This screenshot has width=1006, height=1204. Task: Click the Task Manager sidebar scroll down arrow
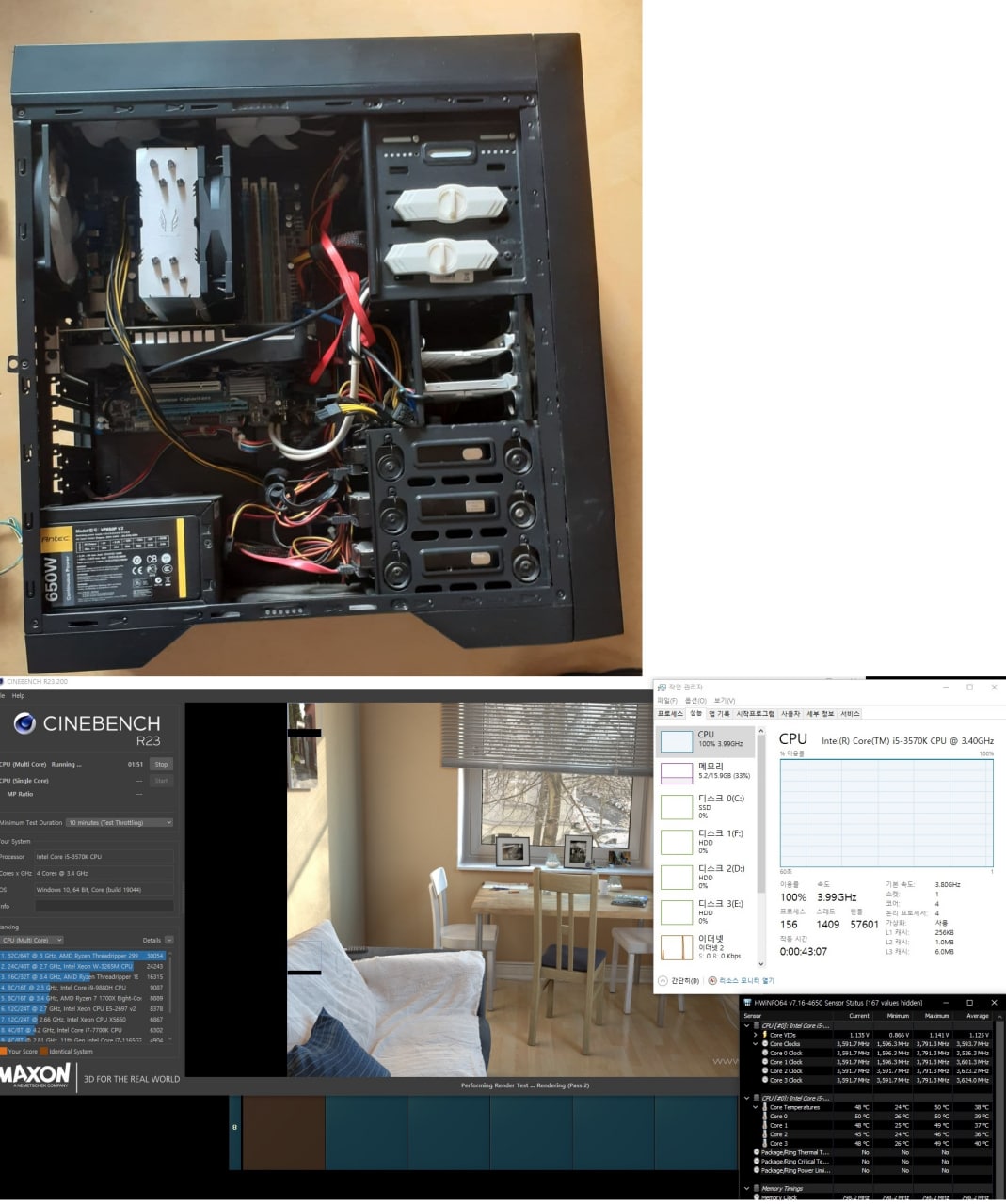760,964
